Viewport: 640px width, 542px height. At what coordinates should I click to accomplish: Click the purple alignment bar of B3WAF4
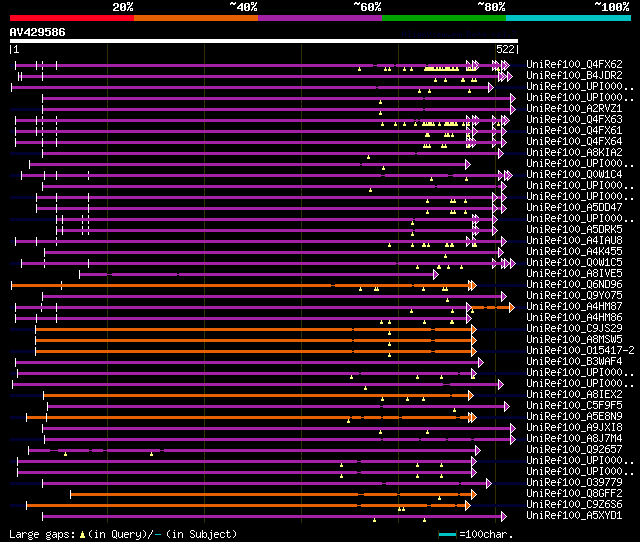249,362
